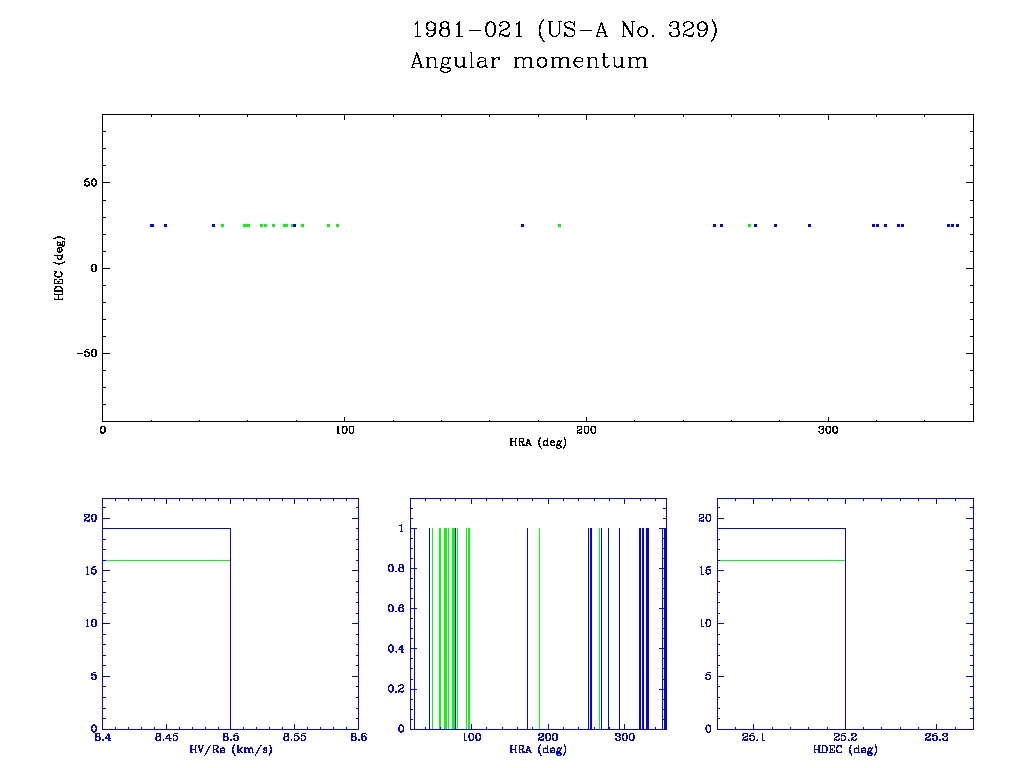Click the 'HRA (deg)' label under the top plot
1024x768 pixels.
coord(538,441)
